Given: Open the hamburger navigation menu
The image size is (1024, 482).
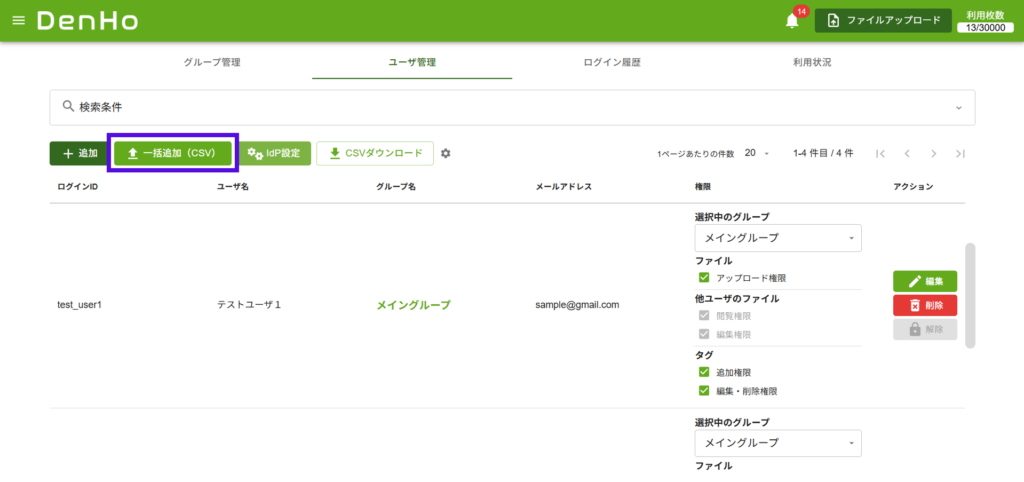Looking at the screenshot, I should [x=18, y=21].
